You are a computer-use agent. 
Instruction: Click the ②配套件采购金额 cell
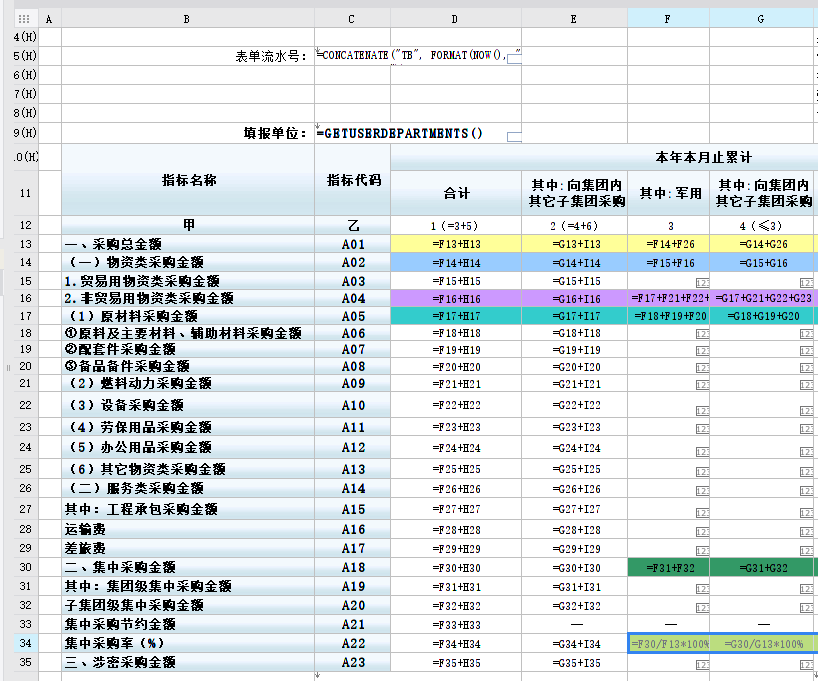coord(188,349)
